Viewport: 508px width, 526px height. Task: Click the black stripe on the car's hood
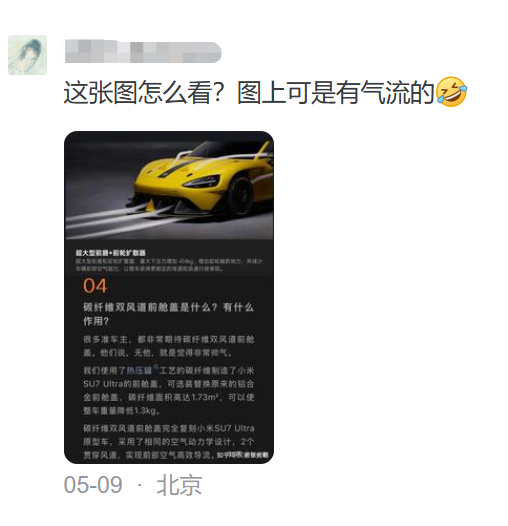pos(174,169)
